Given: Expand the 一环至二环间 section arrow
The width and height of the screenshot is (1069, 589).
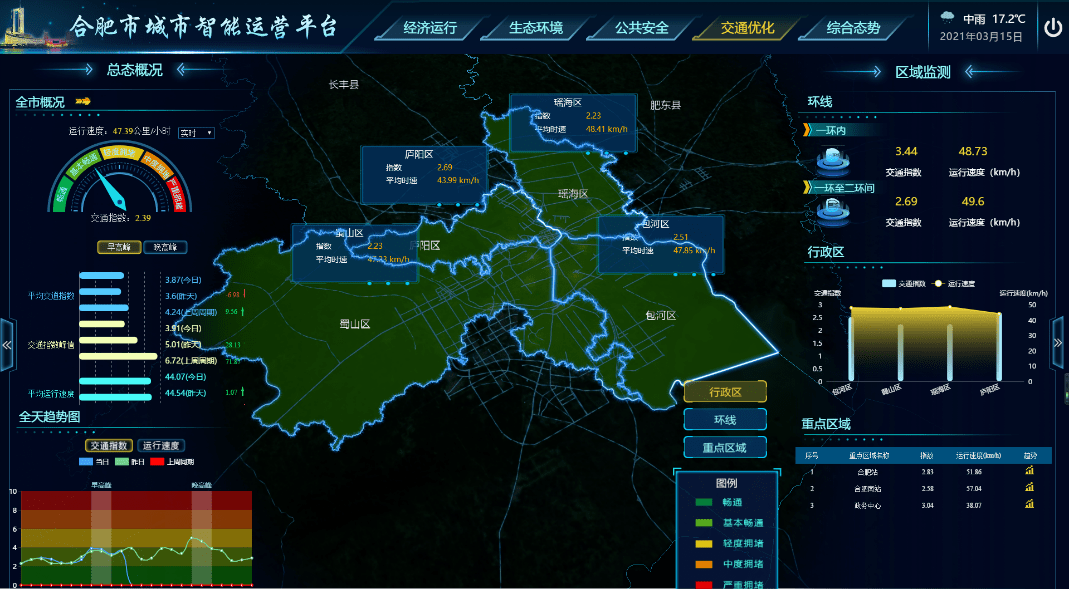Looking at the screenshot, I should point(807,187).
